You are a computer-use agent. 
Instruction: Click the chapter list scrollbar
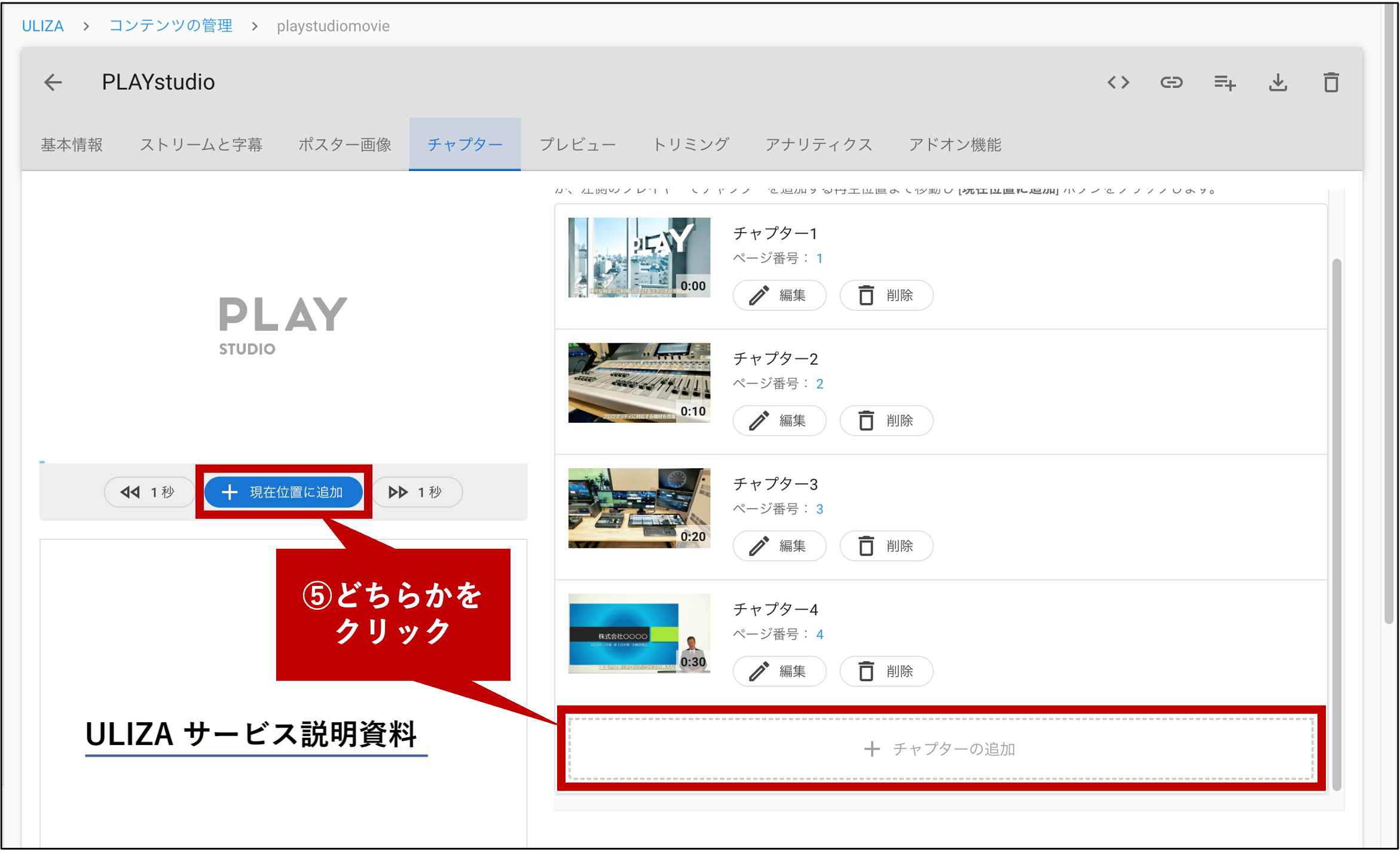coord(1337,524)
